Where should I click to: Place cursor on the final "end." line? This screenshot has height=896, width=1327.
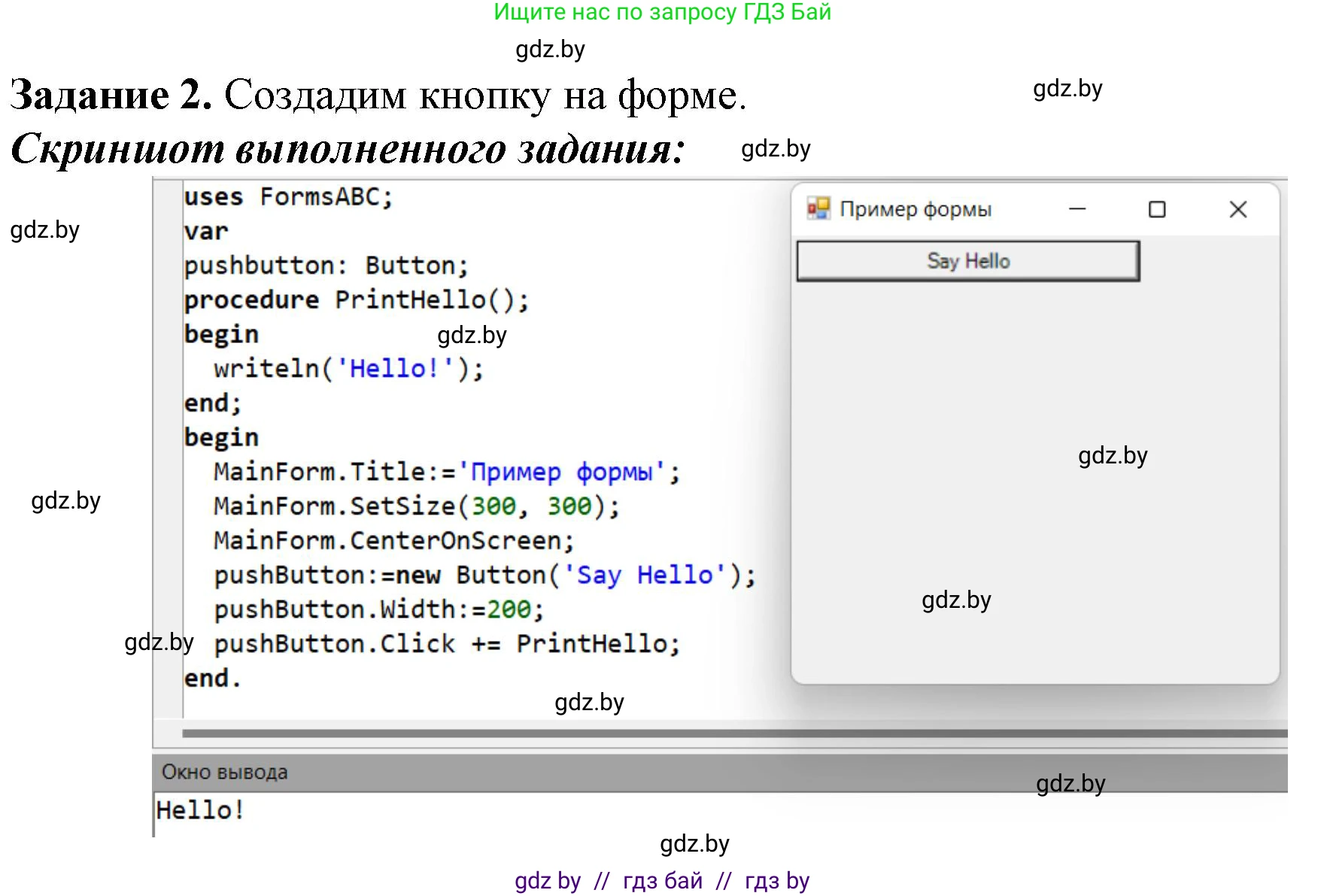click(x=212, y=679)
